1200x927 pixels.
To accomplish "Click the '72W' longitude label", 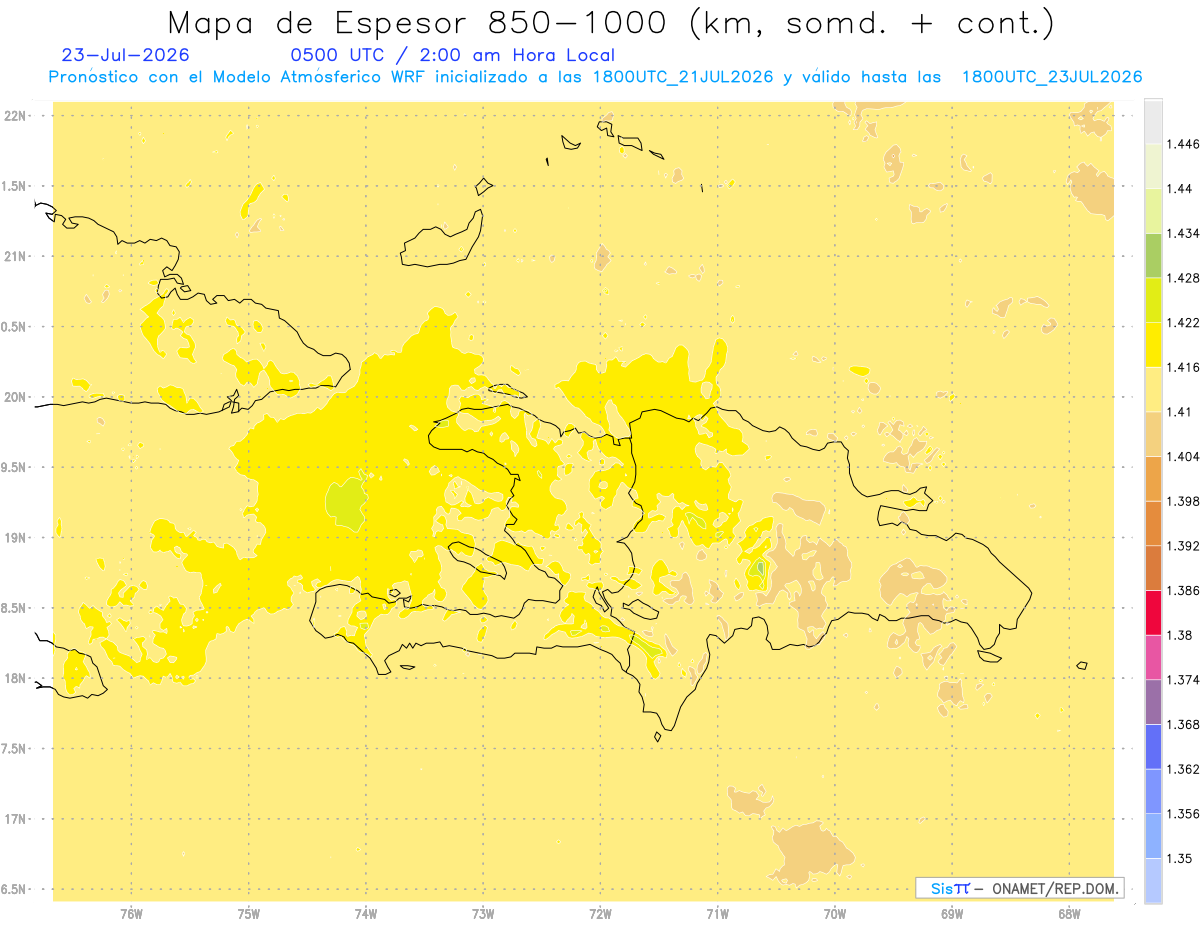I will 600,913.
